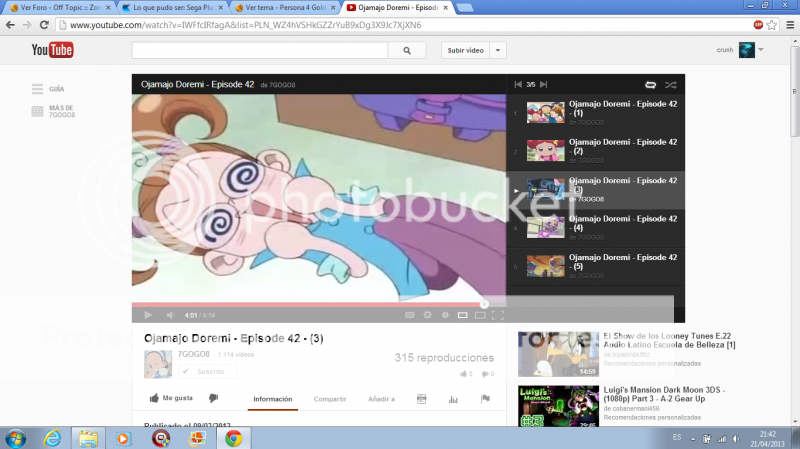Show hidden system tray icons

[693, 439]
